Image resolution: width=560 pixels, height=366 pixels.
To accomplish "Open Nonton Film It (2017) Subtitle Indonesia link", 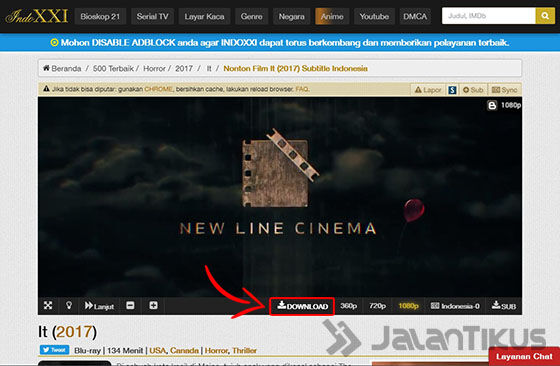I will [x=295, y=68].
